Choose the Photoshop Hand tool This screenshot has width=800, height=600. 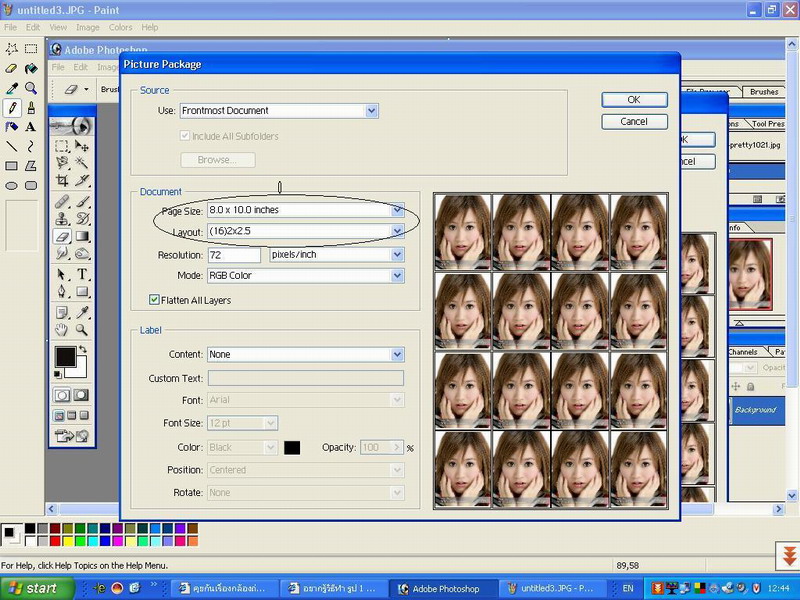(x=62, y=329)
